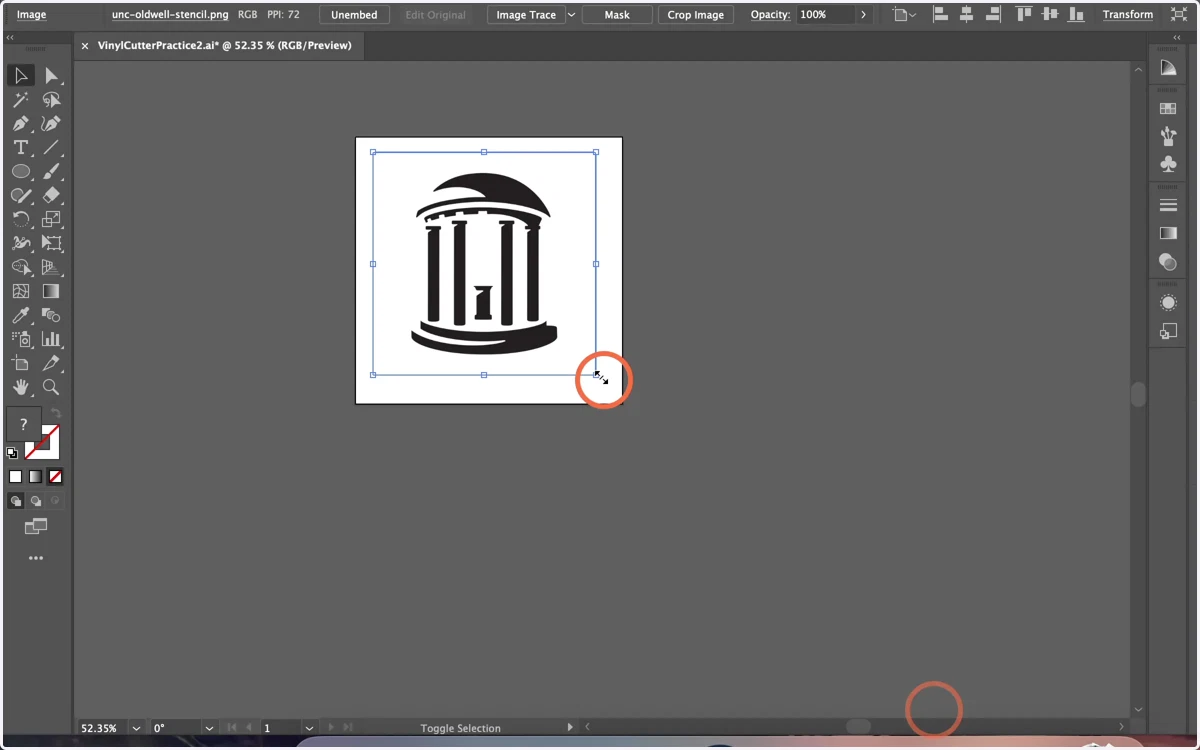This screenshot has height=750, width=1200.
Task: Open rotate view angle dropdown
Action: [209, 728]
